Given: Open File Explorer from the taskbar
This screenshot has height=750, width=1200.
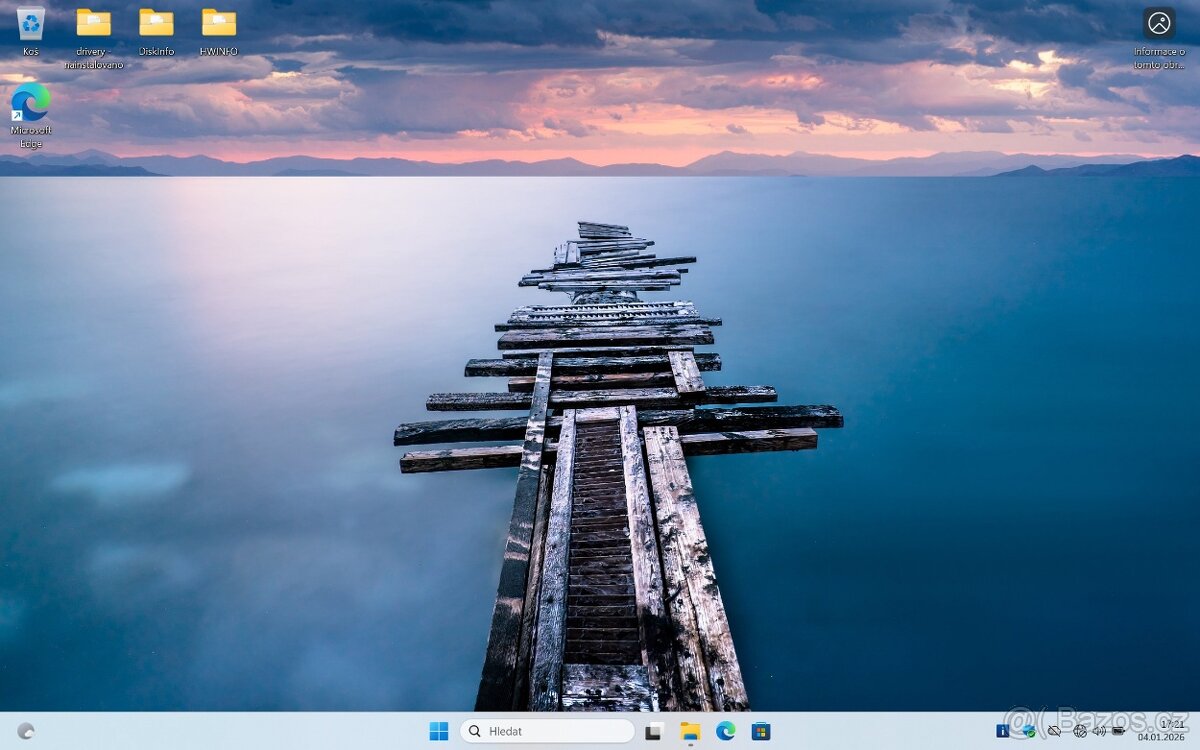Looking at the screenshot, I should tap(688, 731).
